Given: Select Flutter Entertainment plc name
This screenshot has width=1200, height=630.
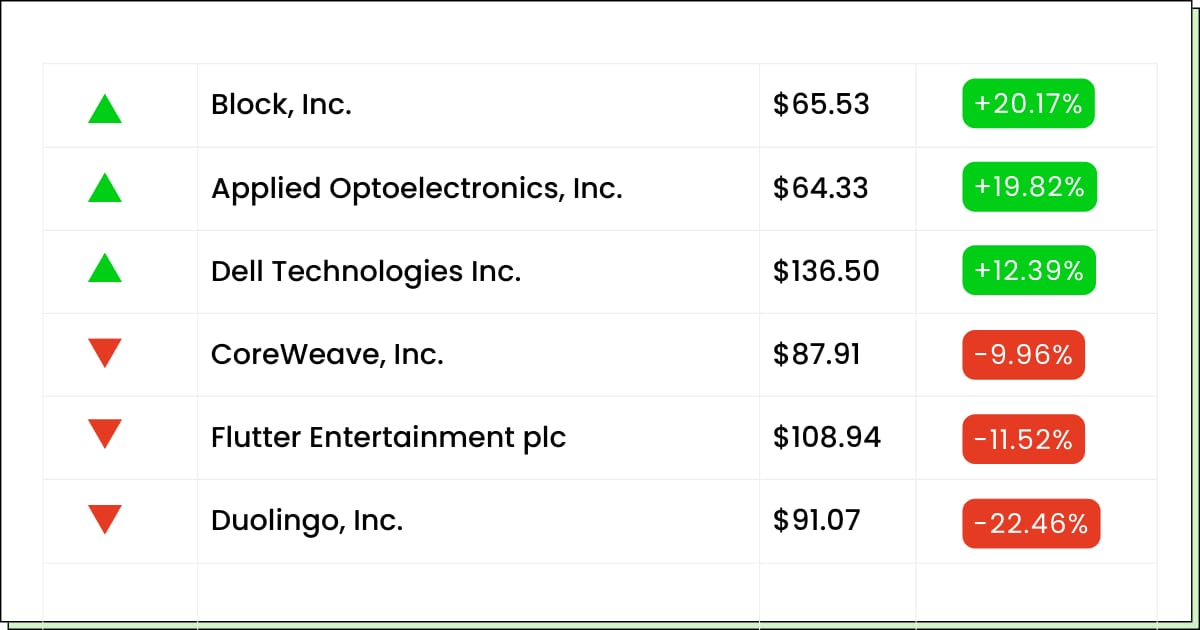Looking at the screenshot, I should pos(389,437).
